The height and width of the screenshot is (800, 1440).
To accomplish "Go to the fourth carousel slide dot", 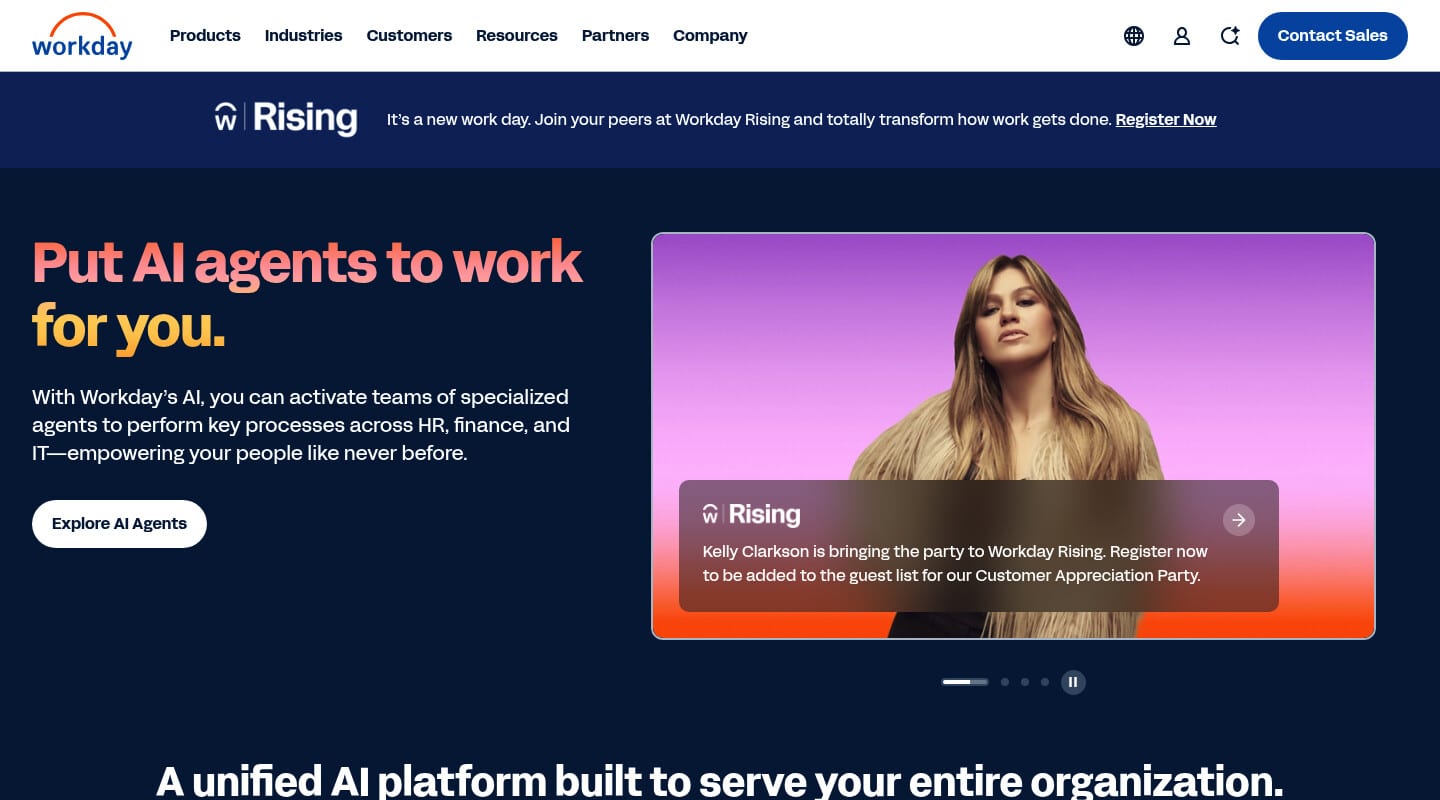I will point(1045,682).
